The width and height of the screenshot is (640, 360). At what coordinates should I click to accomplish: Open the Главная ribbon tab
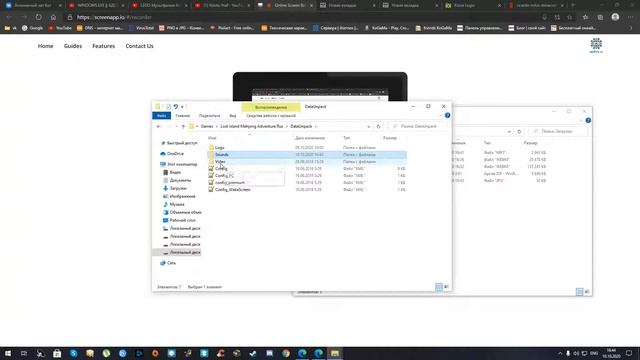coord(182,116)
